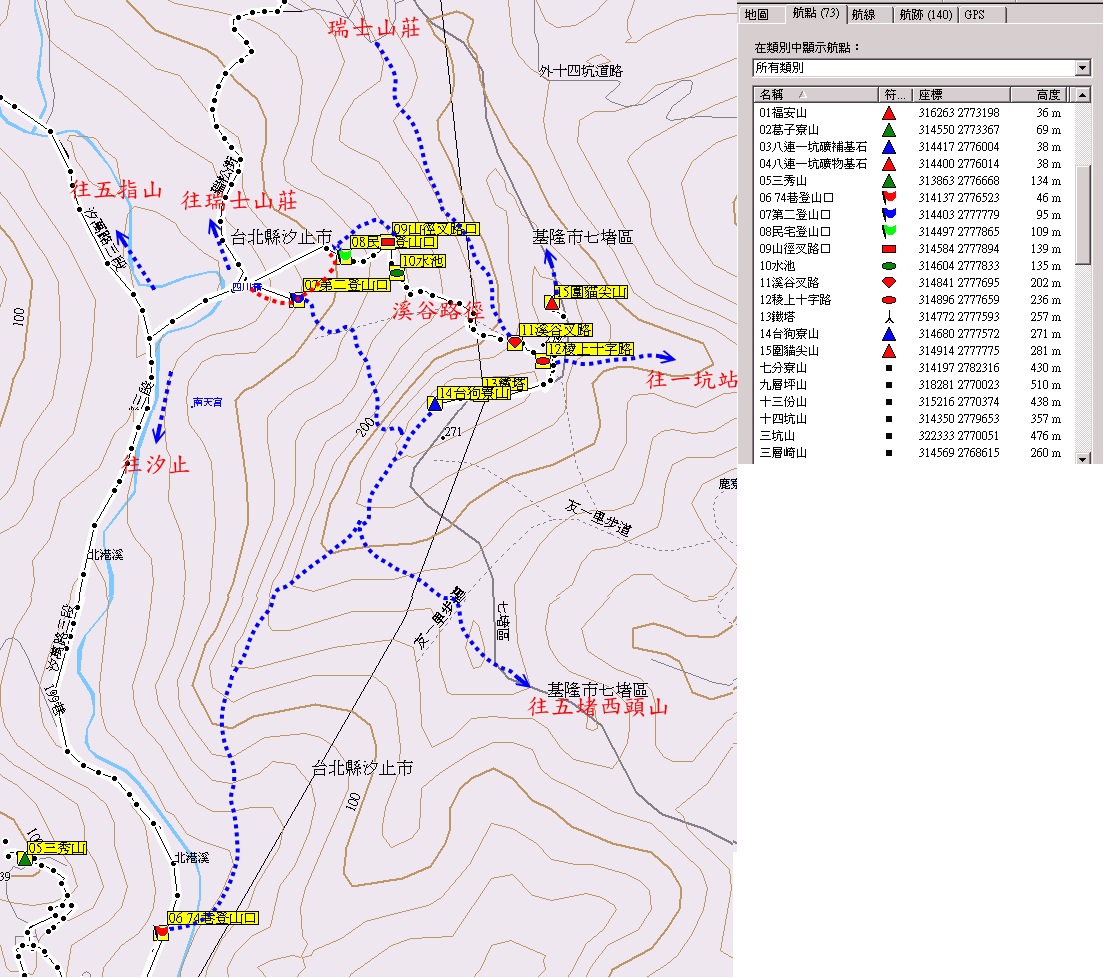The image size is (1104, 978).
Task: Select the 01福安山 waypoint in the list
Action: tap(783, 113)
